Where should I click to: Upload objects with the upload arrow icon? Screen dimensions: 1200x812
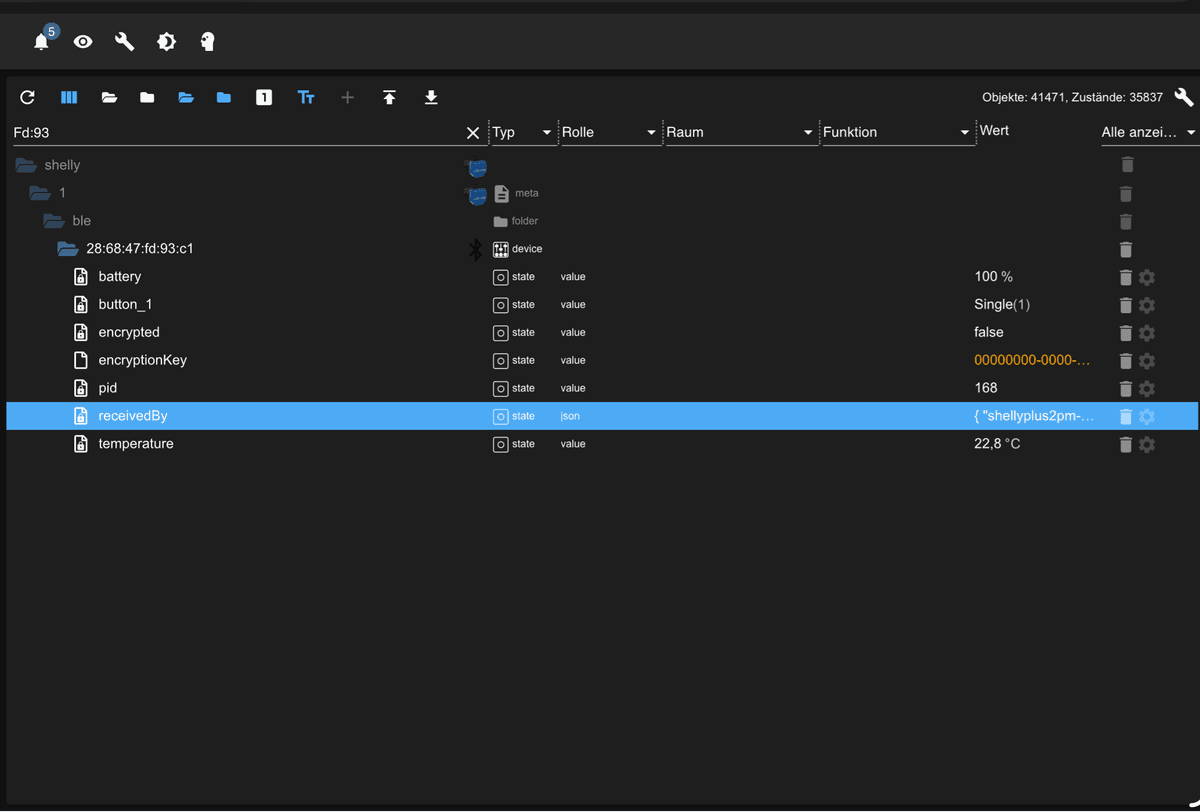(389, 97)
